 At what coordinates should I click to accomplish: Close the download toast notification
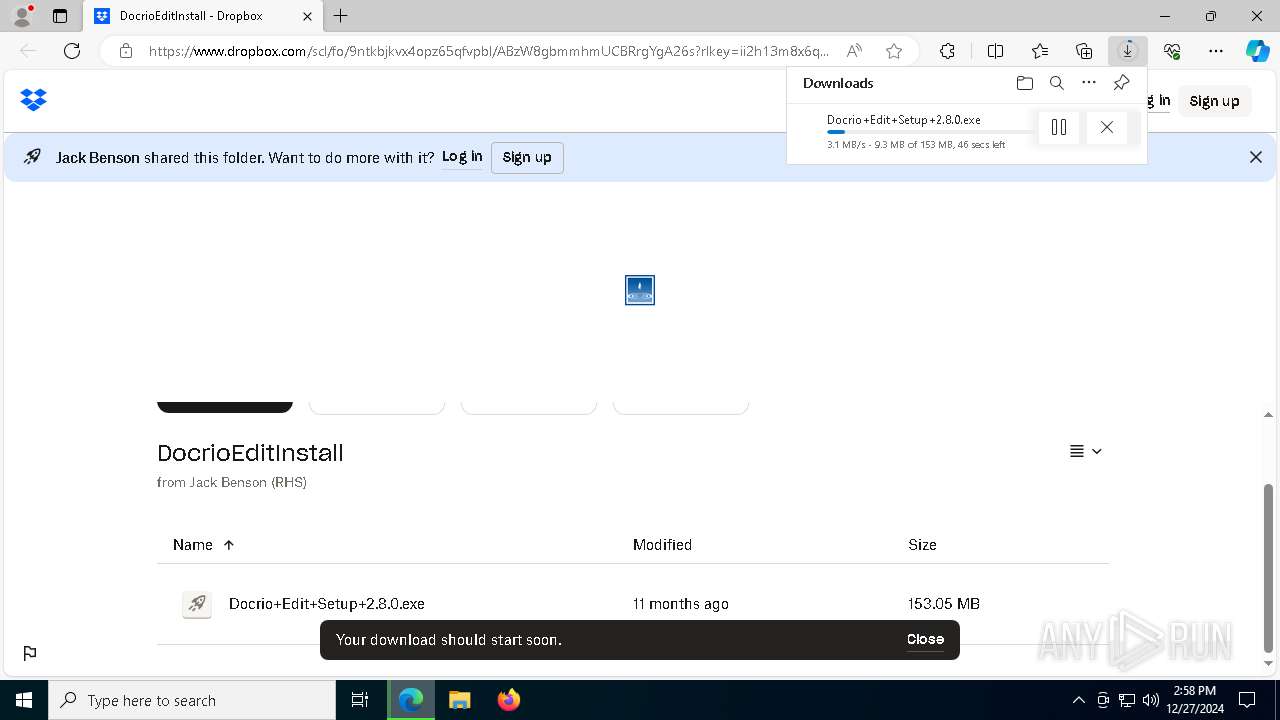[x=925, y=639]
